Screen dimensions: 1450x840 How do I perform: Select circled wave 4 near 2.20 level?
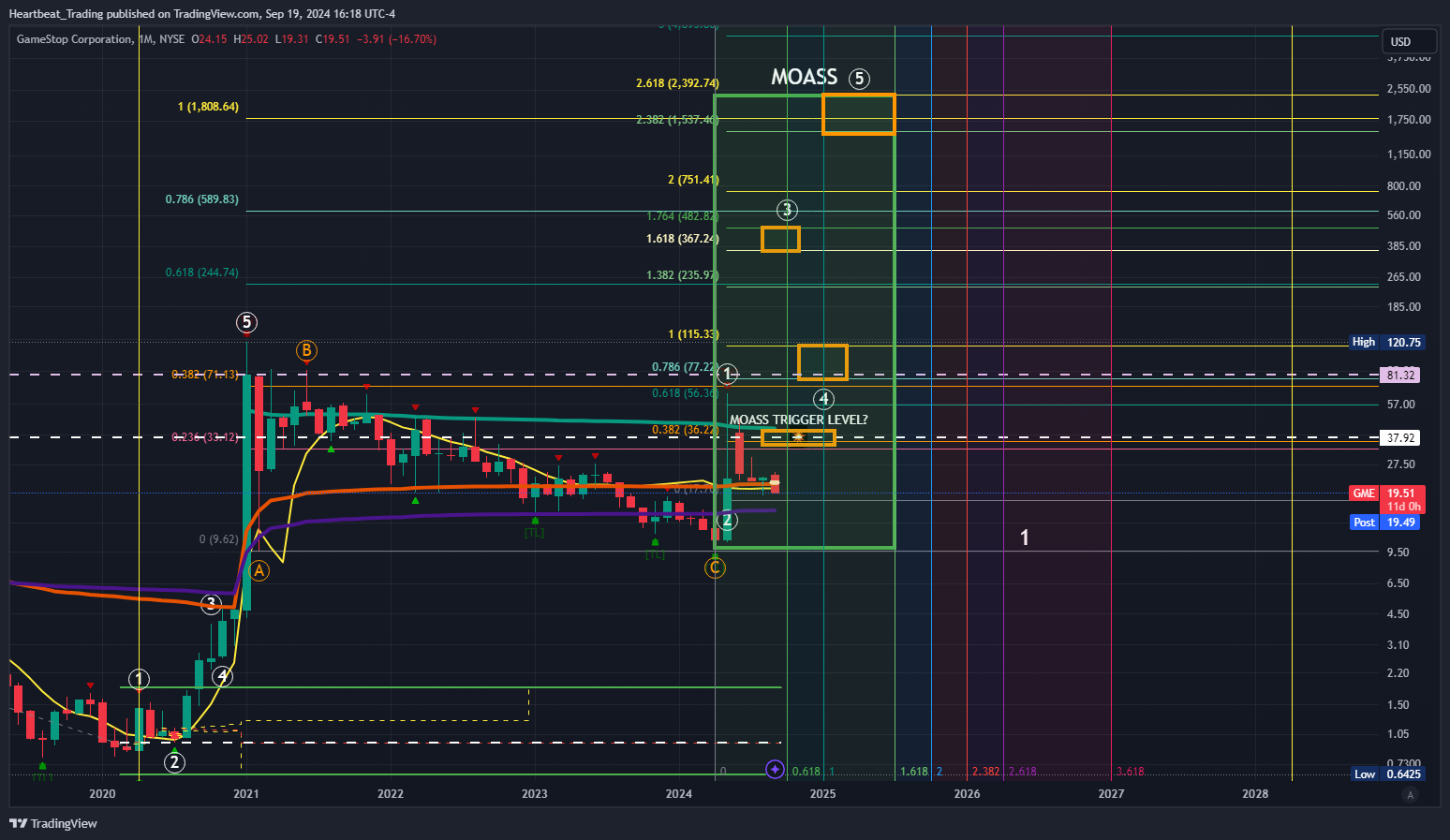click(222, 675)
